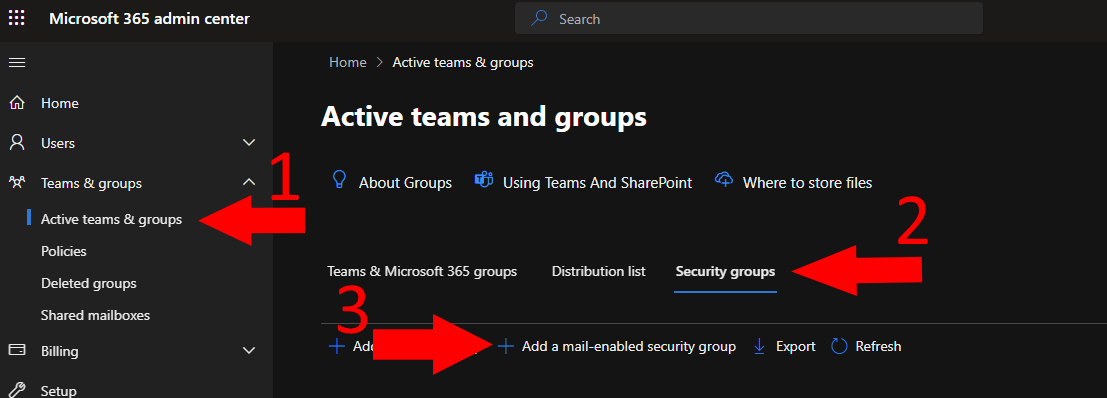This screenshot has height=398, width=1107.
Task: Click the Teams logo icon
Action: point(484,181)
